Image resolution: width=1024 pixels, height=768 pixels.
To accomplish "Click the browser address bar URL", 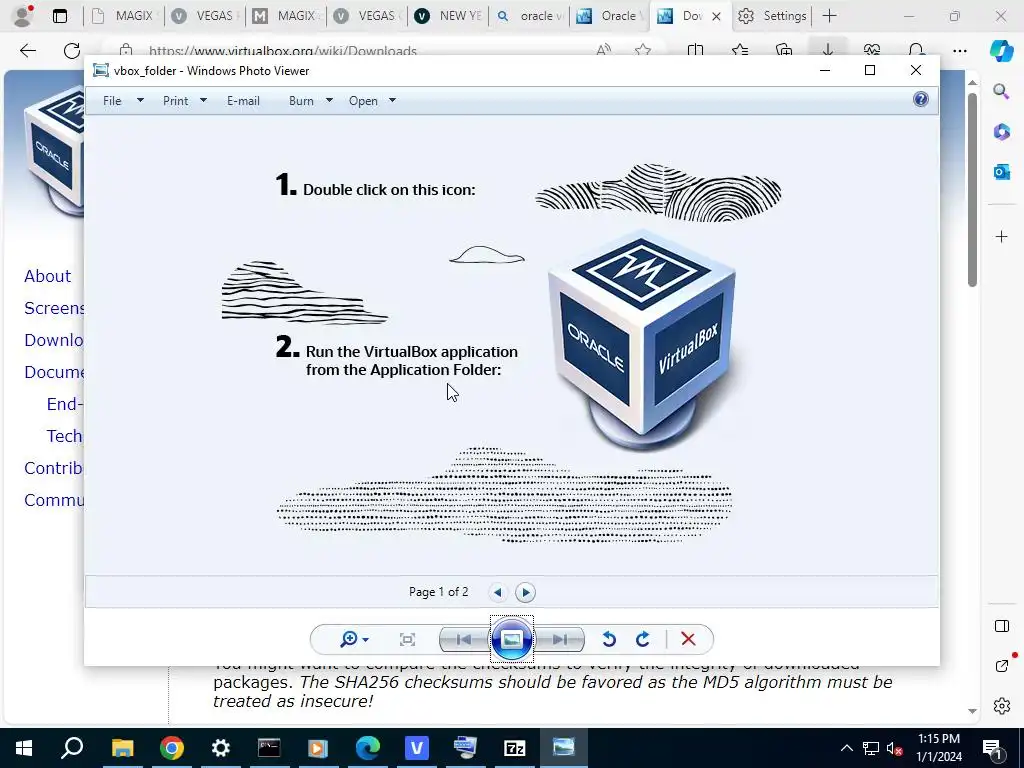I will coord(282,50).
